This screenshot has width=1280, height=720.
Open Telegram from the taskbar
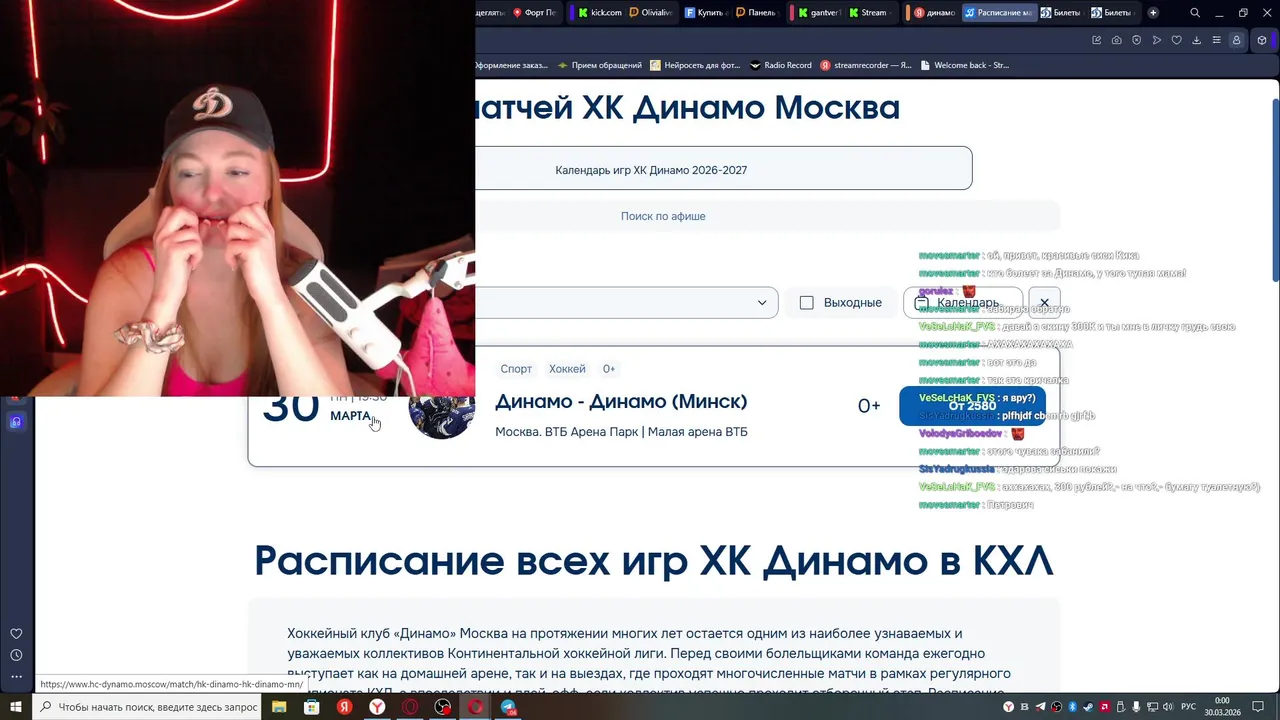tap(509, 707)
